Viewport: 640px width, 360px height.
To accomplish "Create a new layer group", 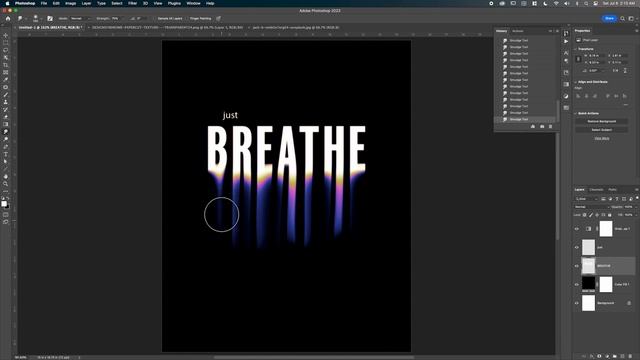I will 615,356.
